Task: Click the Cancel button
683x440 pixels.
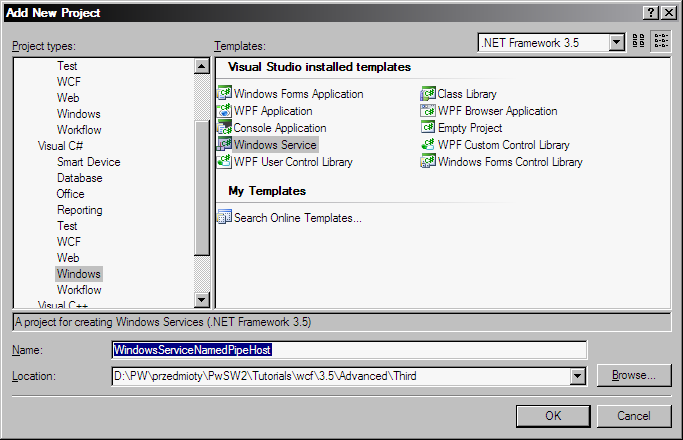Action: 634,416
